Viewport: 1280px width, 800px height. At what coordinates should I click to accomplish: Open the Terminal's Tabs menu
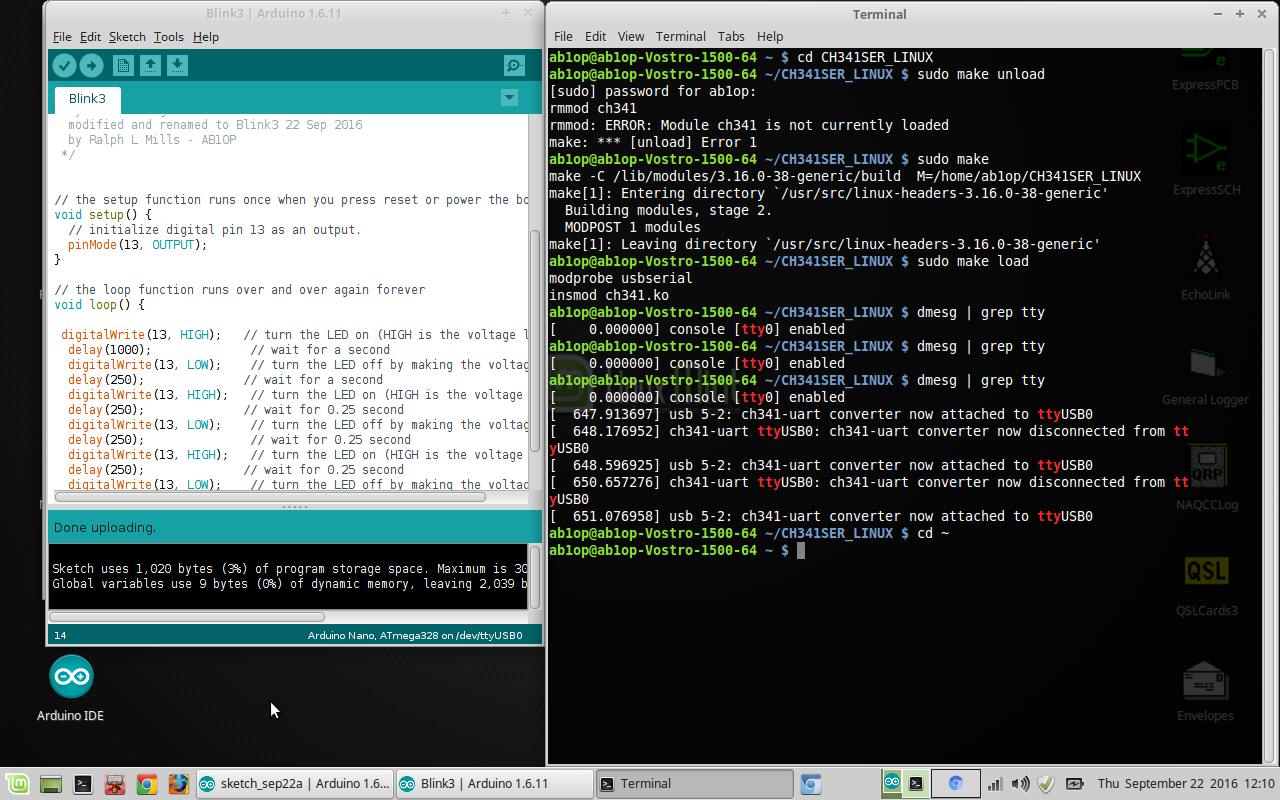tap(731, 36)
